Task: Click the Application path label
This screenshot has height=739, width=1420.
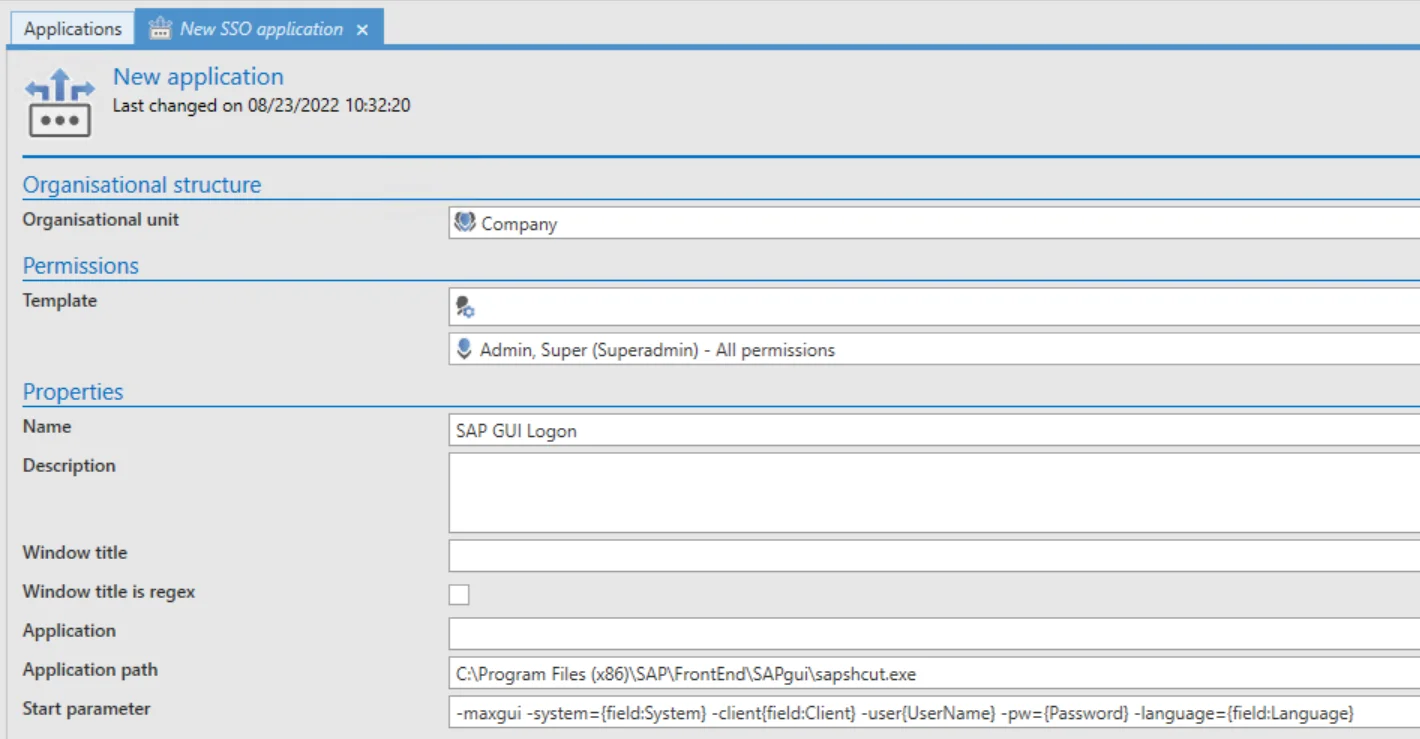Action: click(90, 669)
